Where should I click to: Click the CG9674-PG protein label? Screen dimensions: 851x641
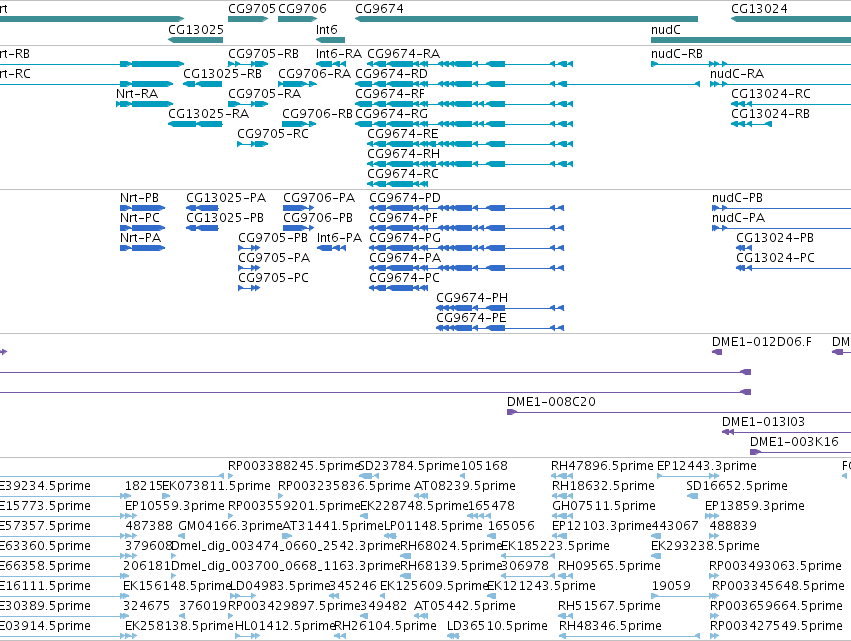coord(405,238)
